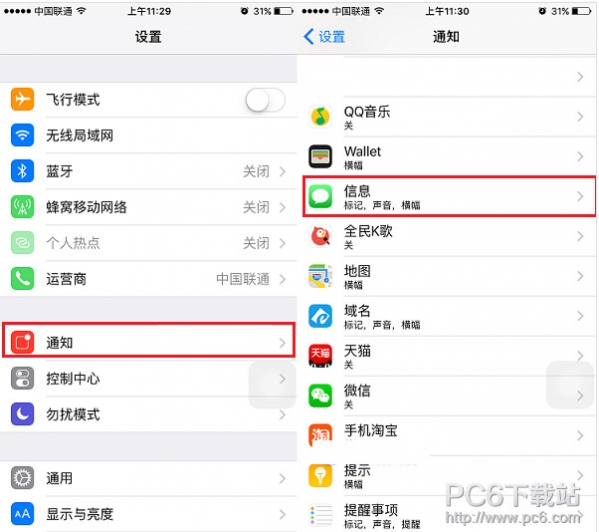
Task: Tap the Wi-Fi (无线局域网) icon
Action: click(x=23, y=135)
